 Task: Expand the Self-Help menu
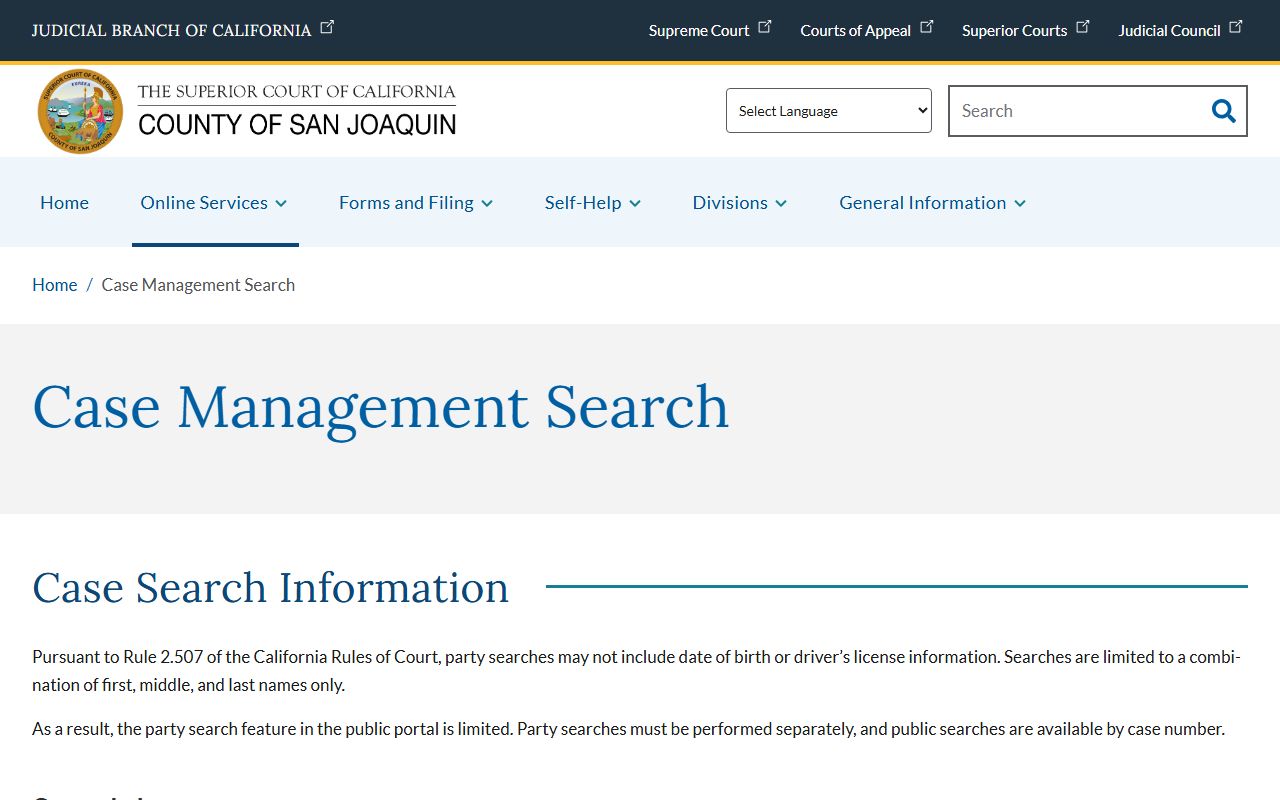point(593,203)
